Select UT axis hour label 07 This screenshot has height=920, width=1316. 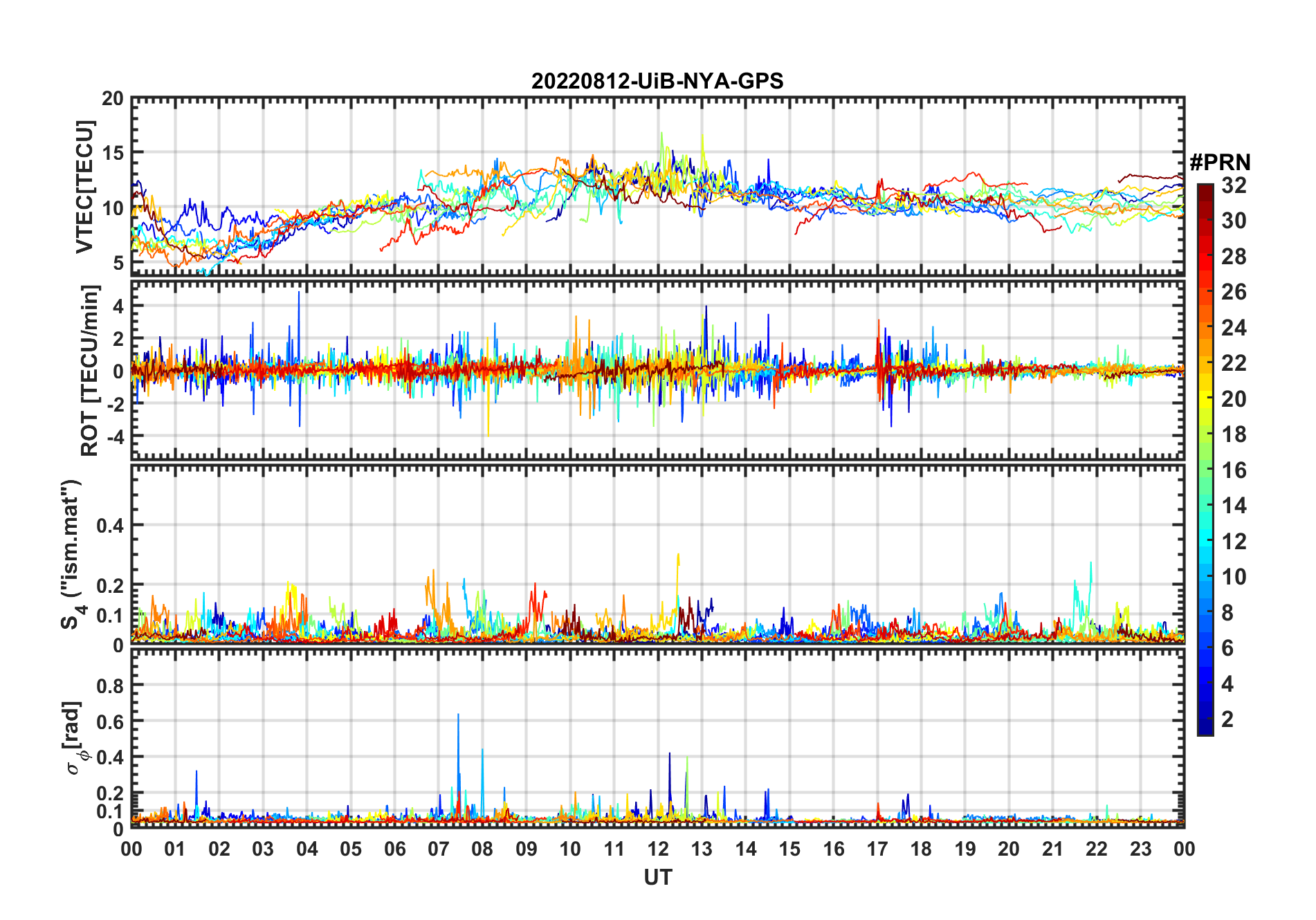pos(439,849)
